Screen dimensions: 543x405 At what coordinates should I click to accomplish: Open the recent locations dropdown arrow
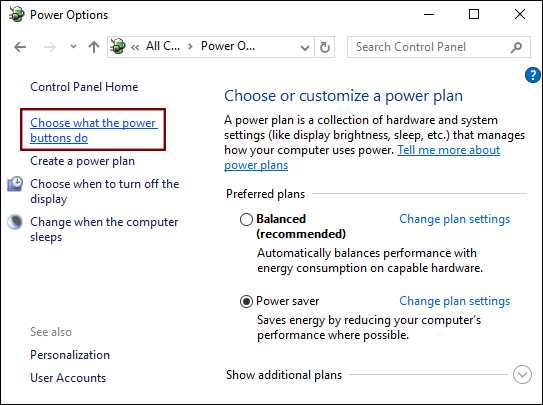pos(73,46)
